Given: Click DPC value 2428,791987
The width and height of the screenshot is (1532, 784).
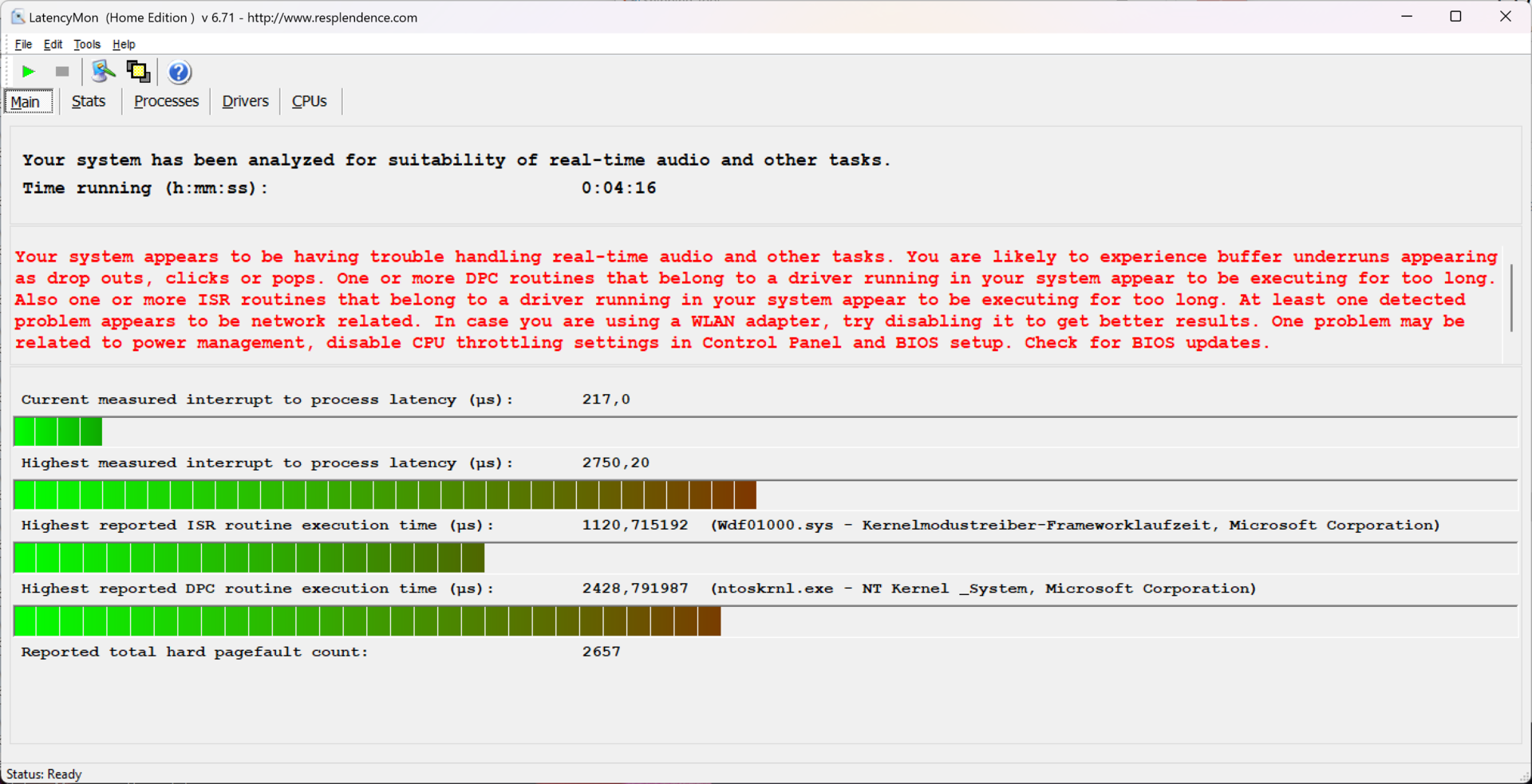Looking at the screenshot, I should click(x=634, y=589).
